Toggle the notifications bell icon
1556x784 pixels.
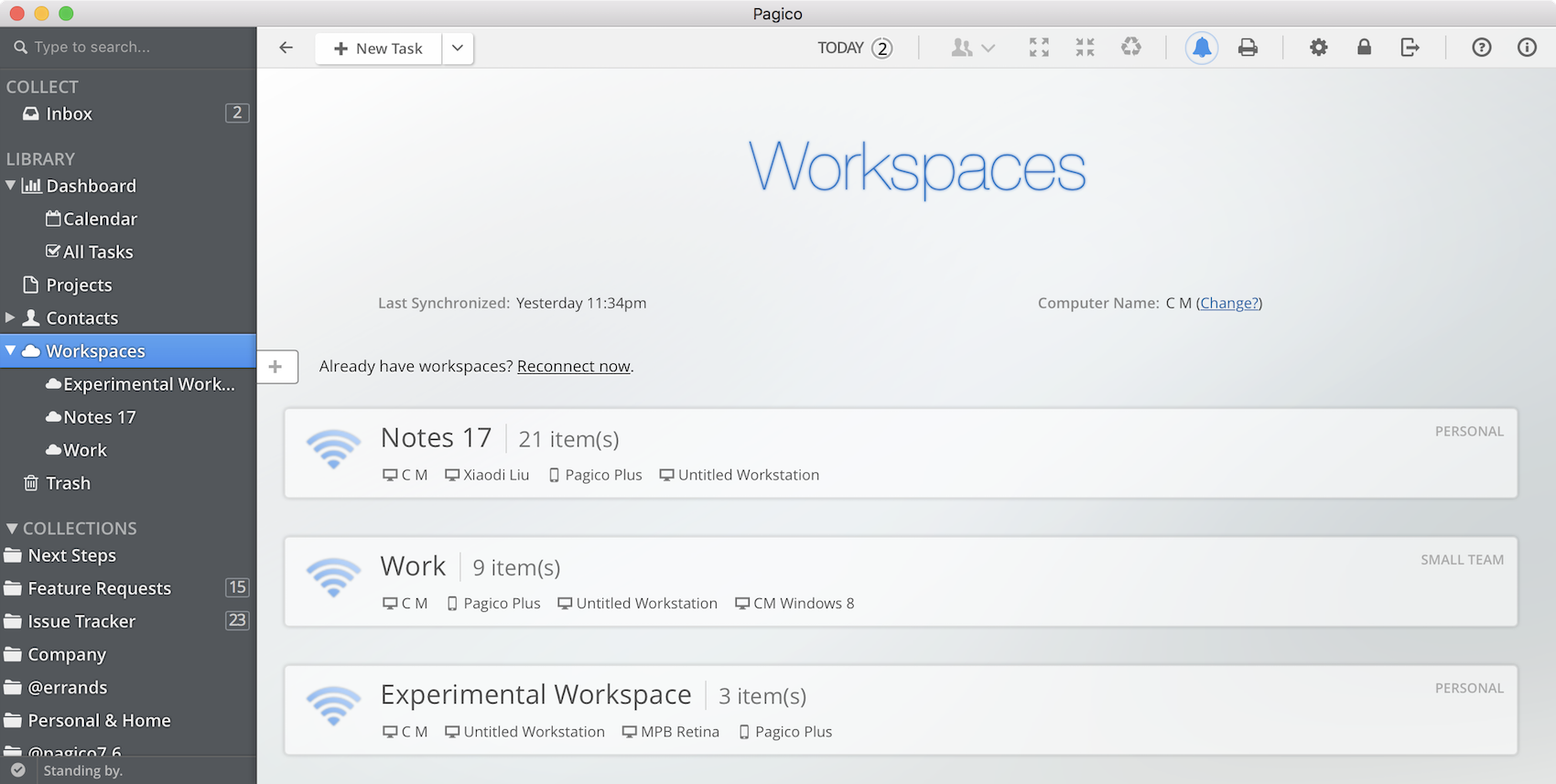click(x=1202, y=48)
